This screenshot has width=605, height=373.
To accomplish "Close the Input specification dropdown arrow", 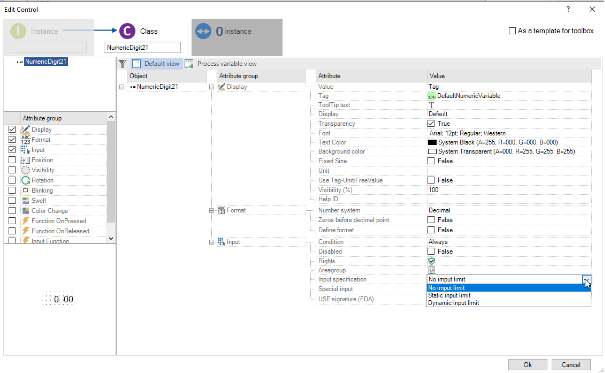I will (586, 279).
